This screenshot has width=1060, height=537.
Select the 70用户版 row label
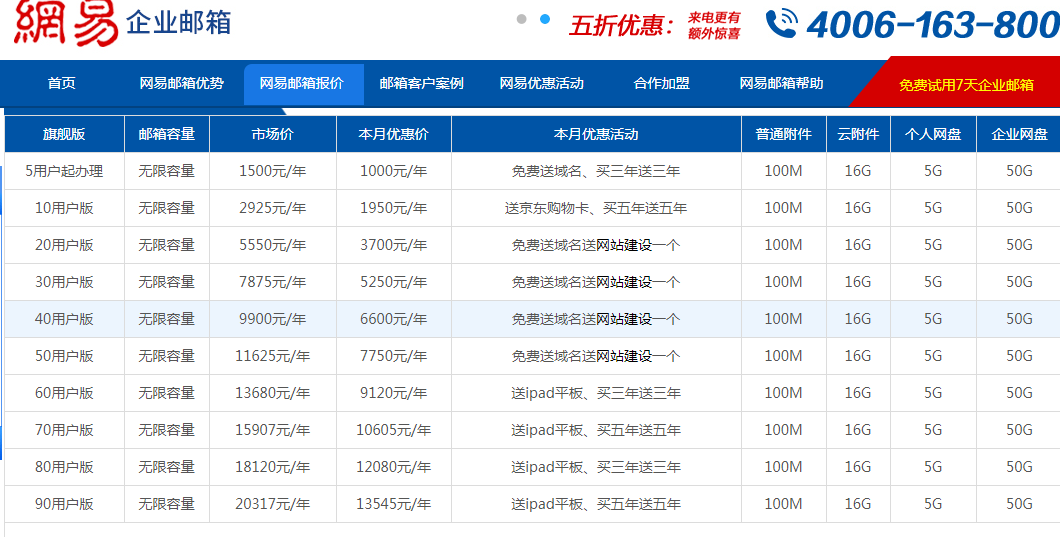pos(64,430)
